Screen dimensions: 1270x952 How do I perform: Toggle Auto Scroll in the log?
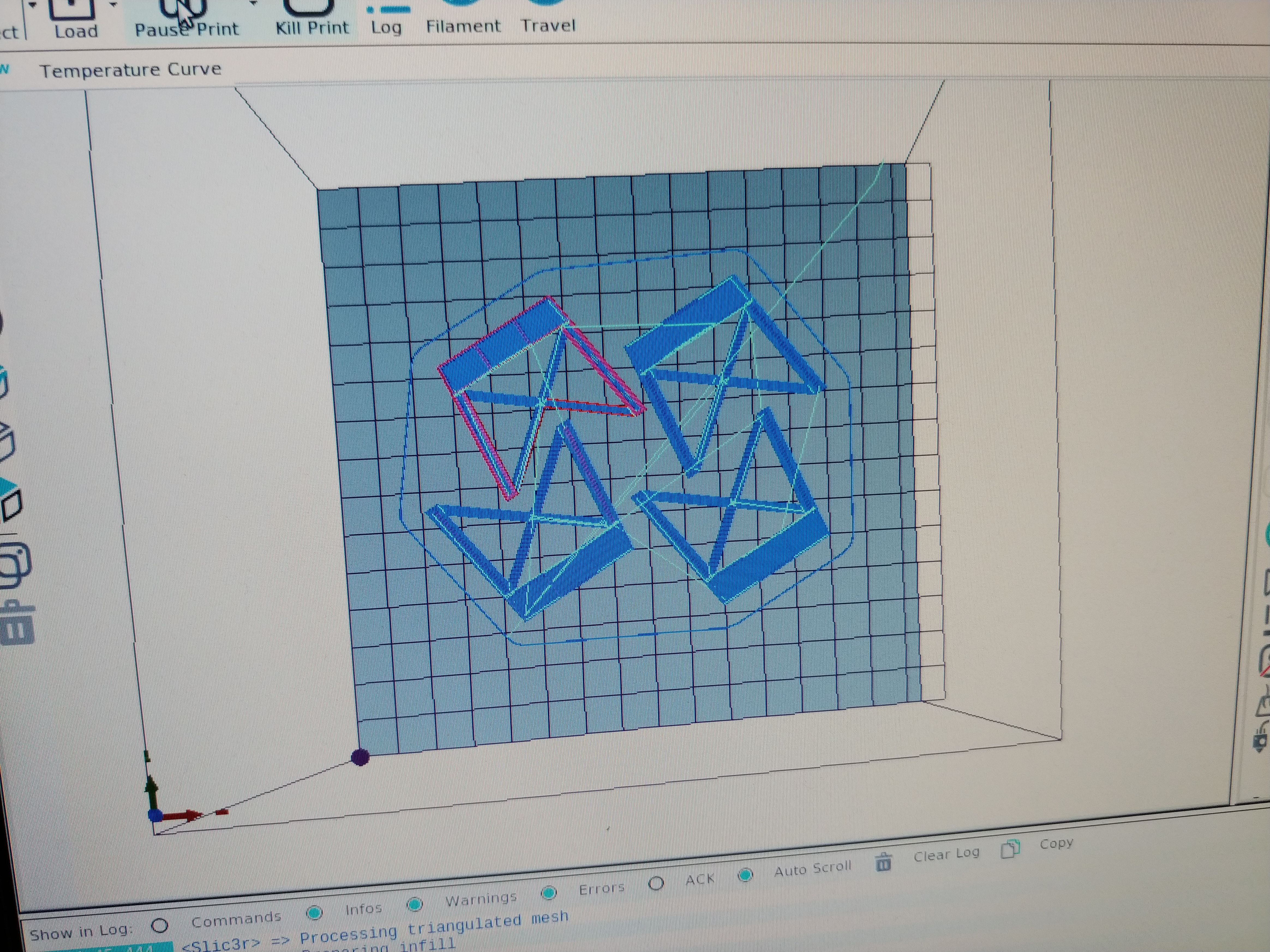point(745,875)
